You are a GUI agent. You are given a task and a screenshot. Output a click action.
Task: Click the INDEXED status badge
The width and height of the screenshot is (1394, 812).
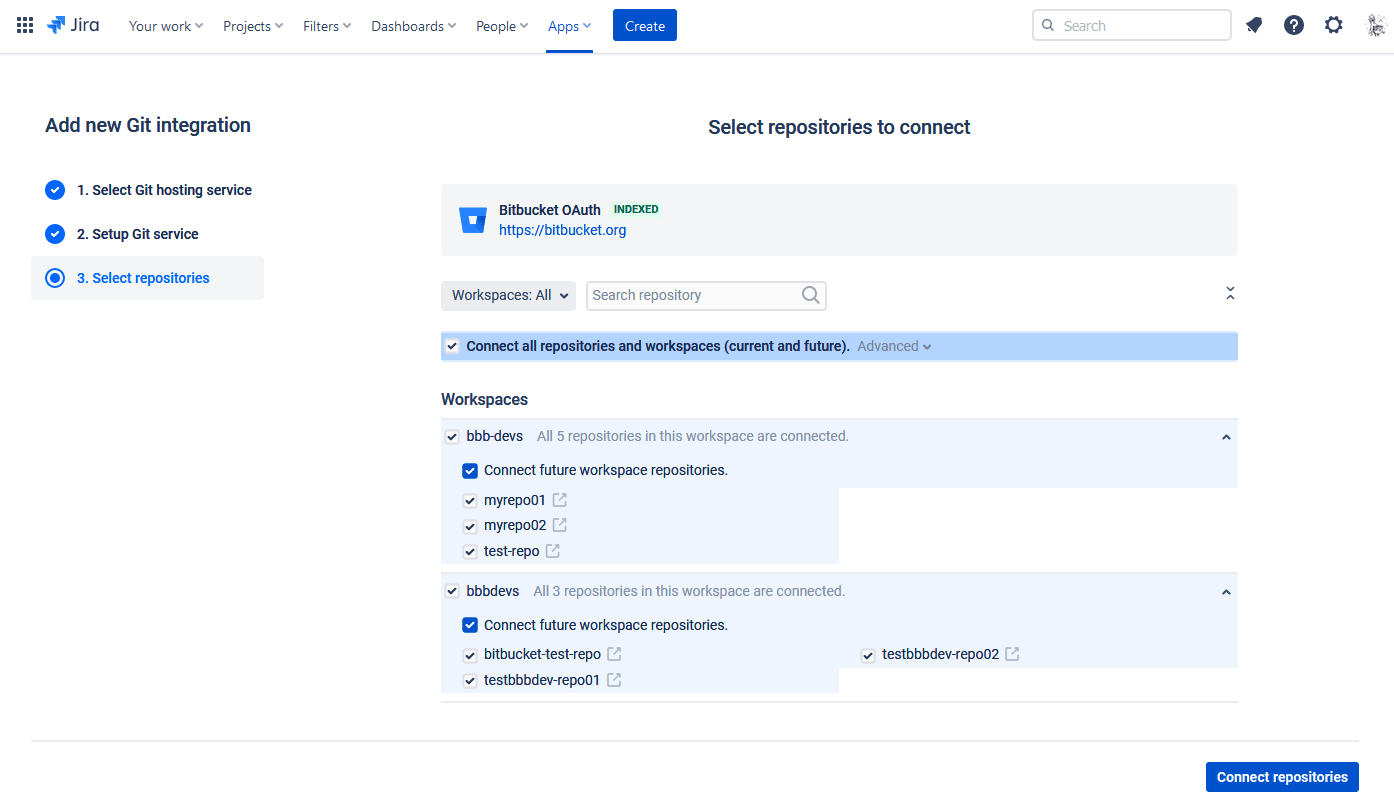[x=636, y=209]
